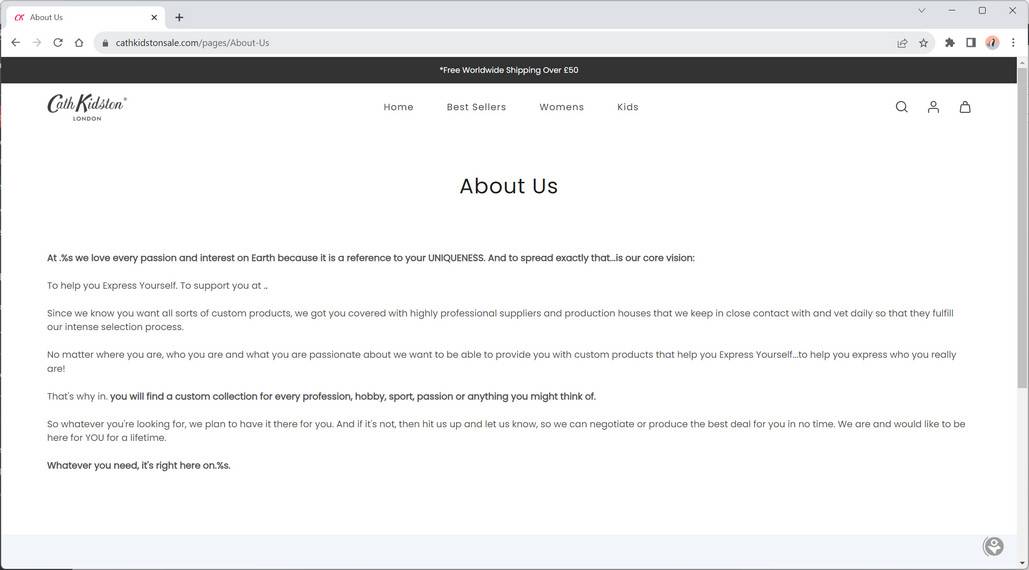Click the paragraph starting 'So whatever you're looking'
Viewport: 1029px width, 570px height.
click(x=506, y=430)
